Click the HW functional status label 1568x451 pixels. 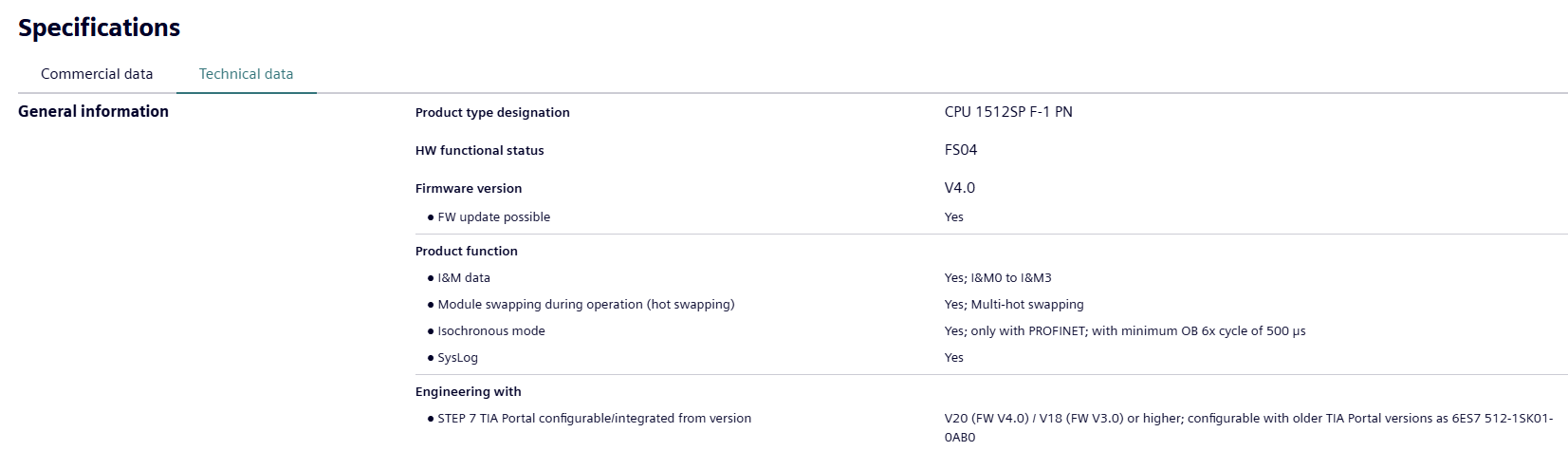click(x=479, y=150)
